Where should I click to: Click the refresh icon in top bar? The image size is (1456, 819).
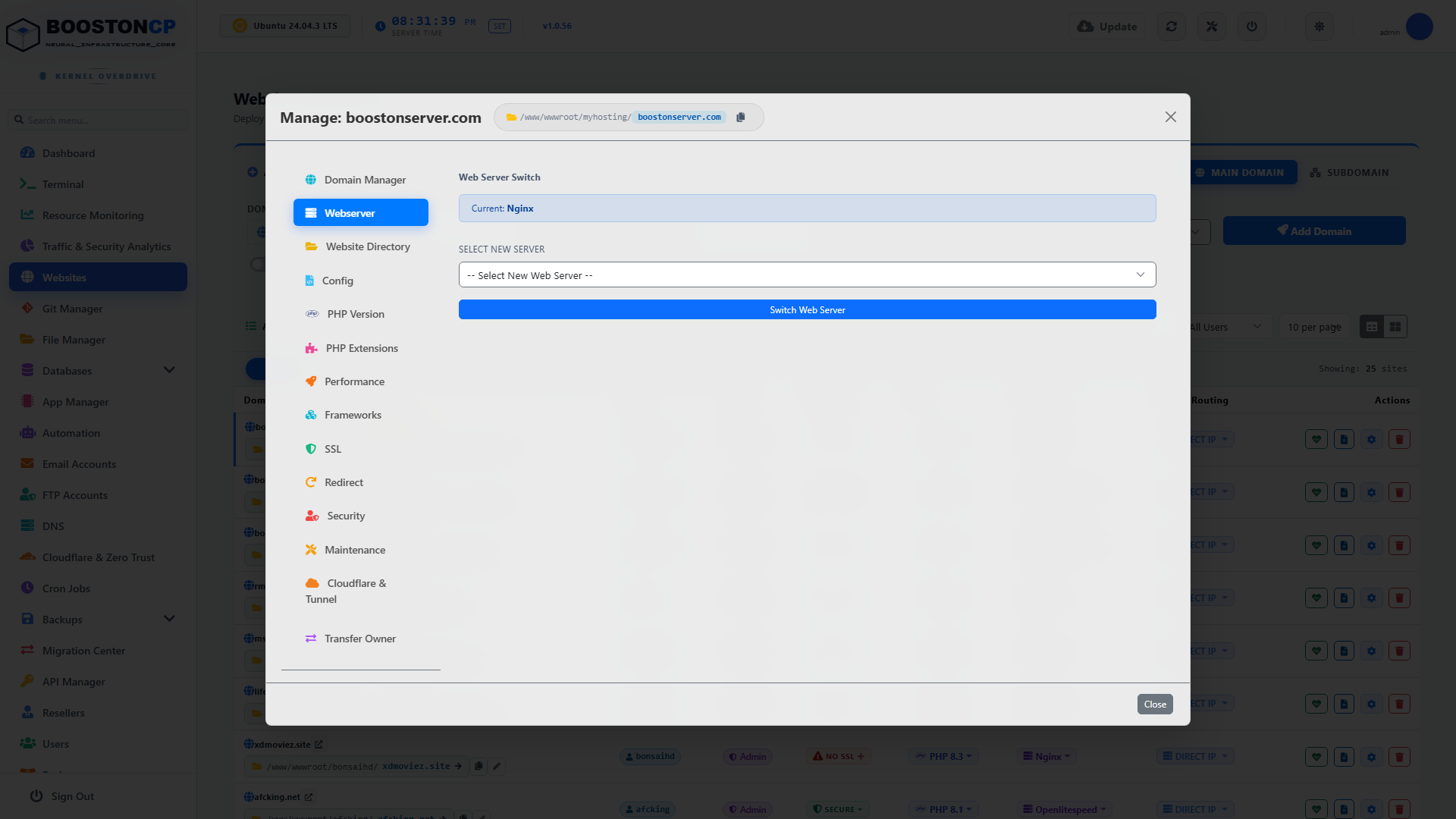point(1172,27)
